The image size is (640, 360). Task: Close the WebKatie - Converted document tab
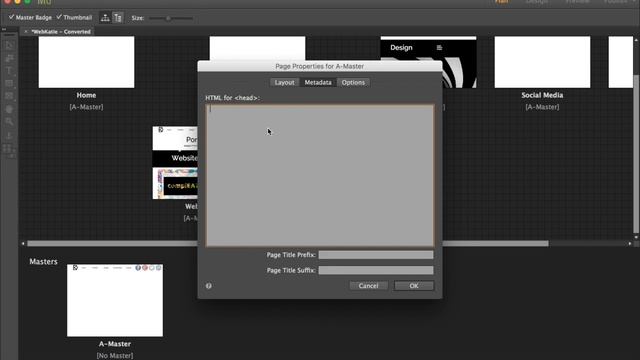tap(26, 31)
